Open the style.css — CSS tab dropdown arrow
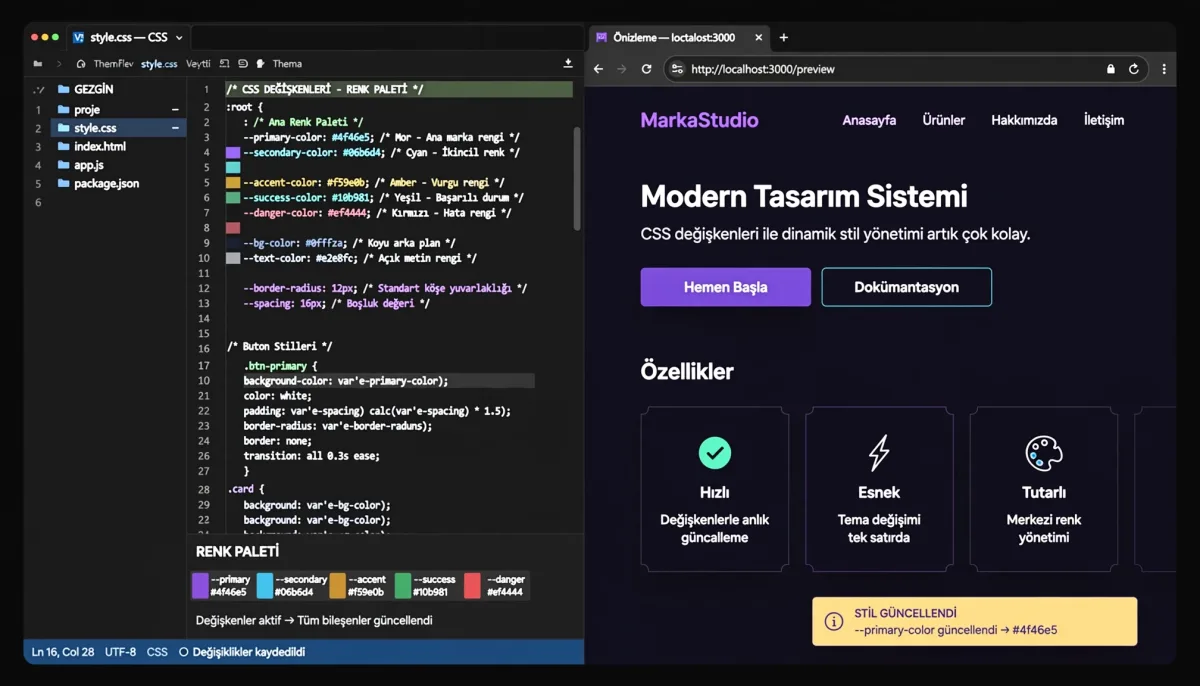 click(179, 37)
